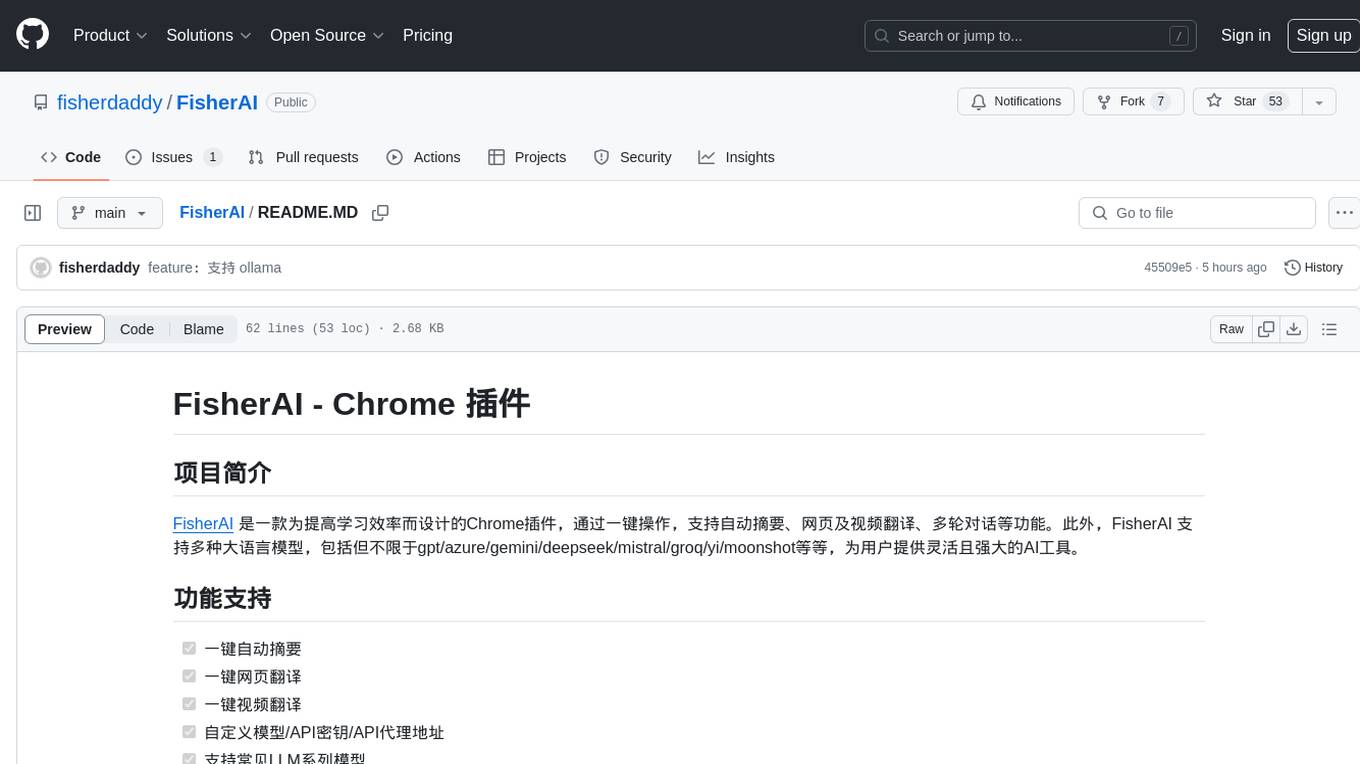Open the Projects tab
The height and width of the screenshot is (764, 1360).
[527, 157]
